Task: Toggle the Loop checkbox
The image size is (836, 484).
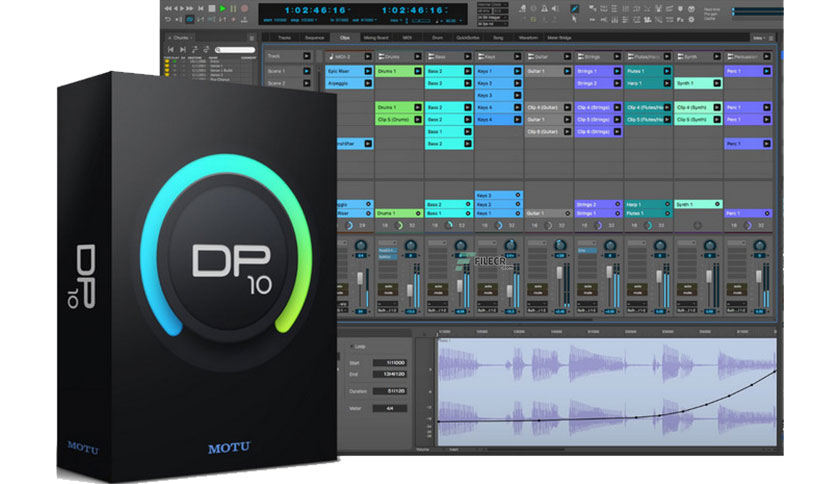Action: (351, 346)
